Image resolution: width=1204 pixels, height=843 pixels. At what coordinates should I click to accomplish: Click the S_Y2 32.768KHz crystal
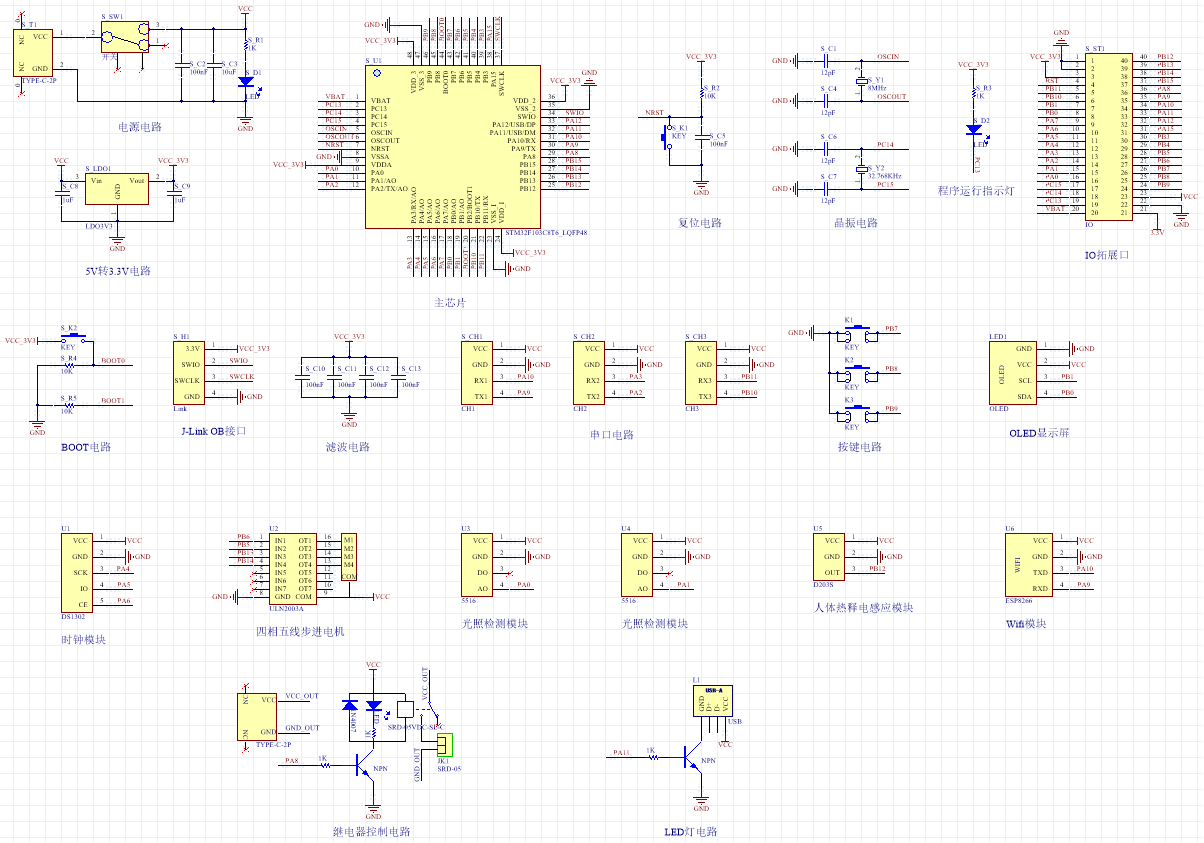862,168
